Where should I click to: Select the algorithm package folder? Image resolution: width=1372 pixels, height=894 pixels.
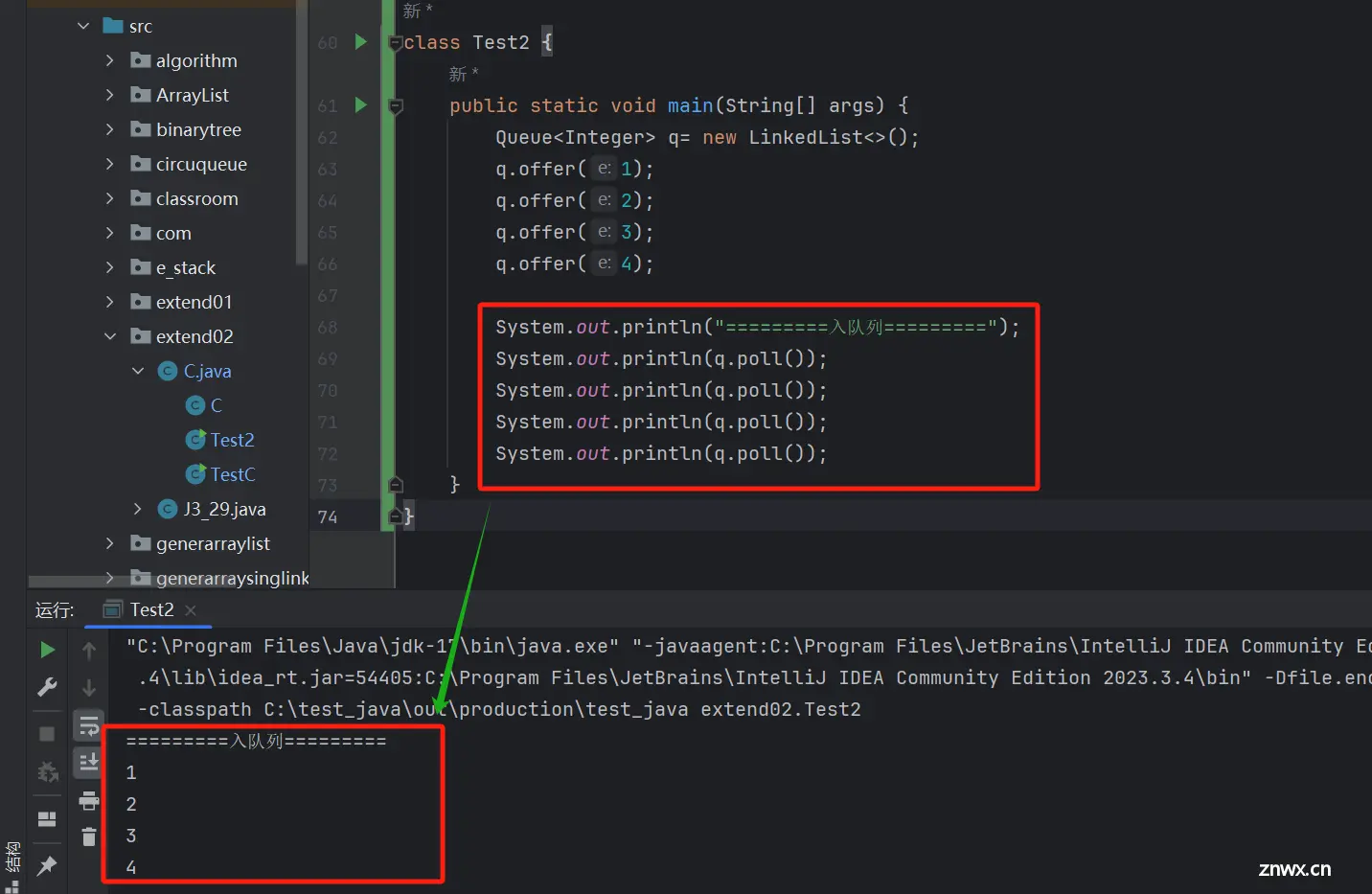(184, 60)
